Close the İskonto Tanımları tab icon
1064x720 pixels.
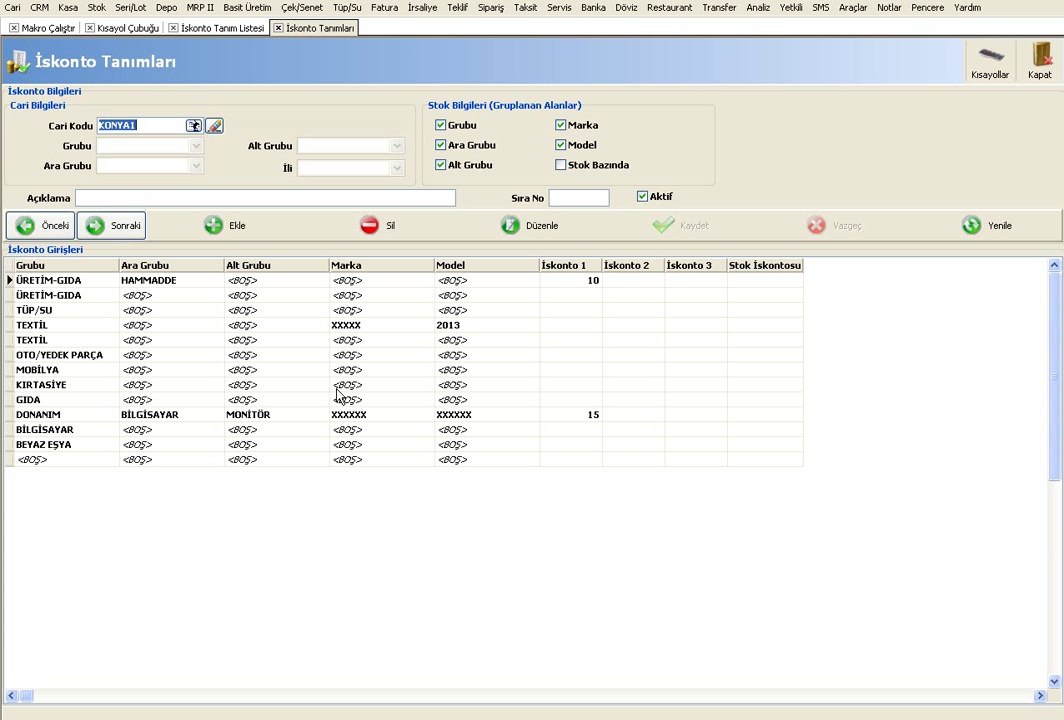[278, 28]
